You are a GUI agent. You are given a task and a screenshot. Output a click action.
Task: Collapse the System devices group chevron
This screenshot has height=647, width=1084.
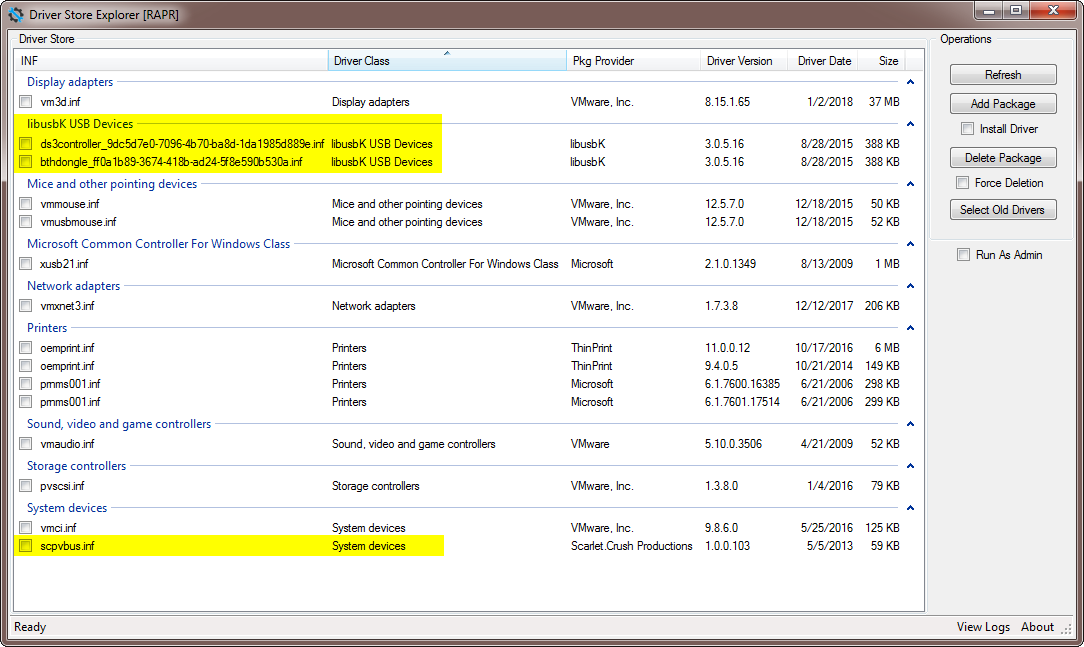910,508
